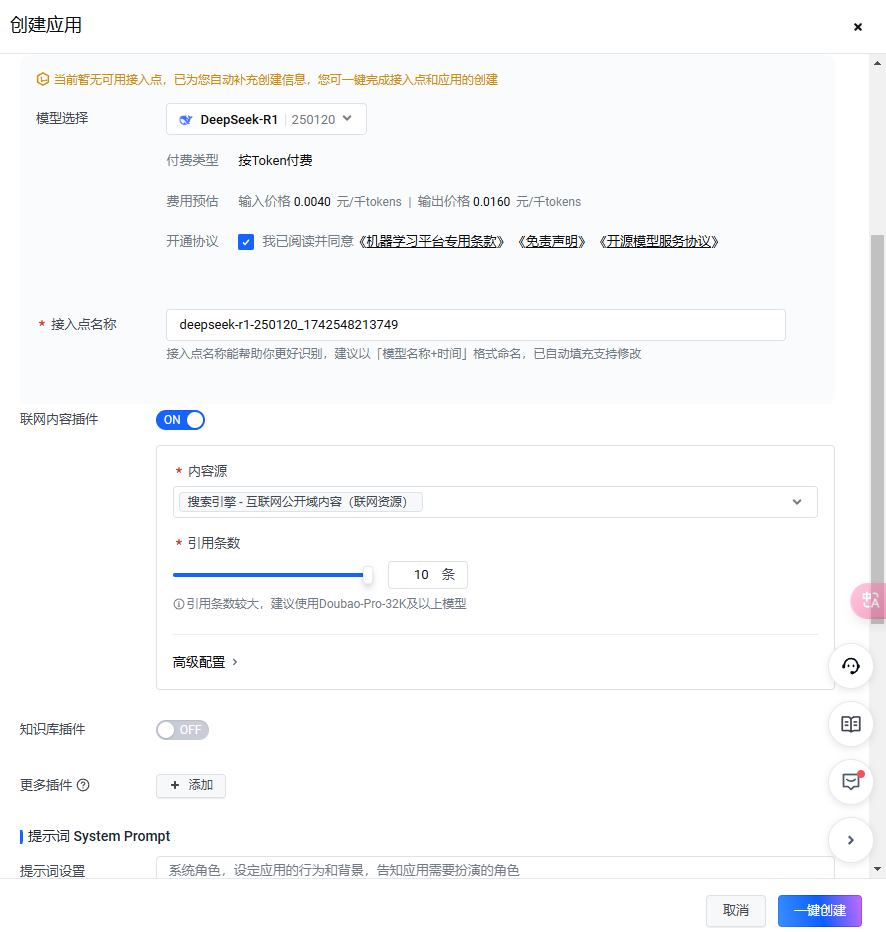
Task: Click the DeepSeek whale logo icon
Action: pyautogui.click(x=185, y=119)
